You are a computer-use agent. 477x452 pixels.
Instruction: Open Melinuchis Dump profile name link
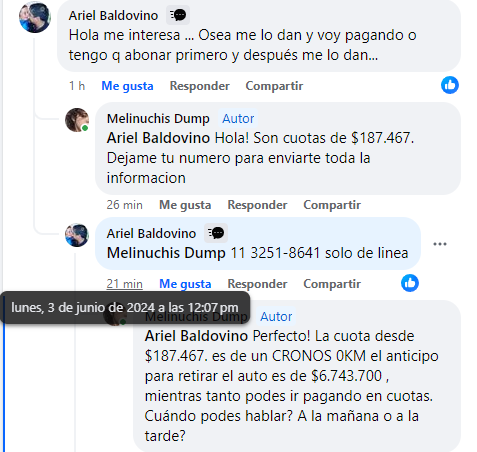click(x=158, y=119)
